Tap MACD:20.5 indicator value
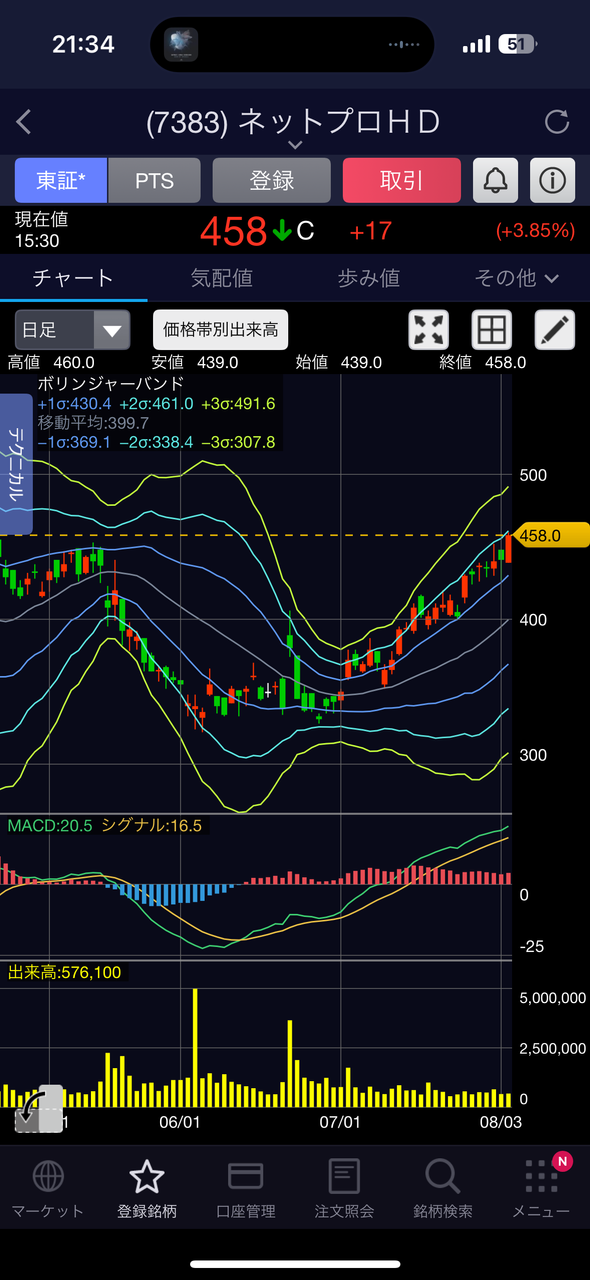The width and height of the screenshot is (590, 1280). (x=50, y=825)
